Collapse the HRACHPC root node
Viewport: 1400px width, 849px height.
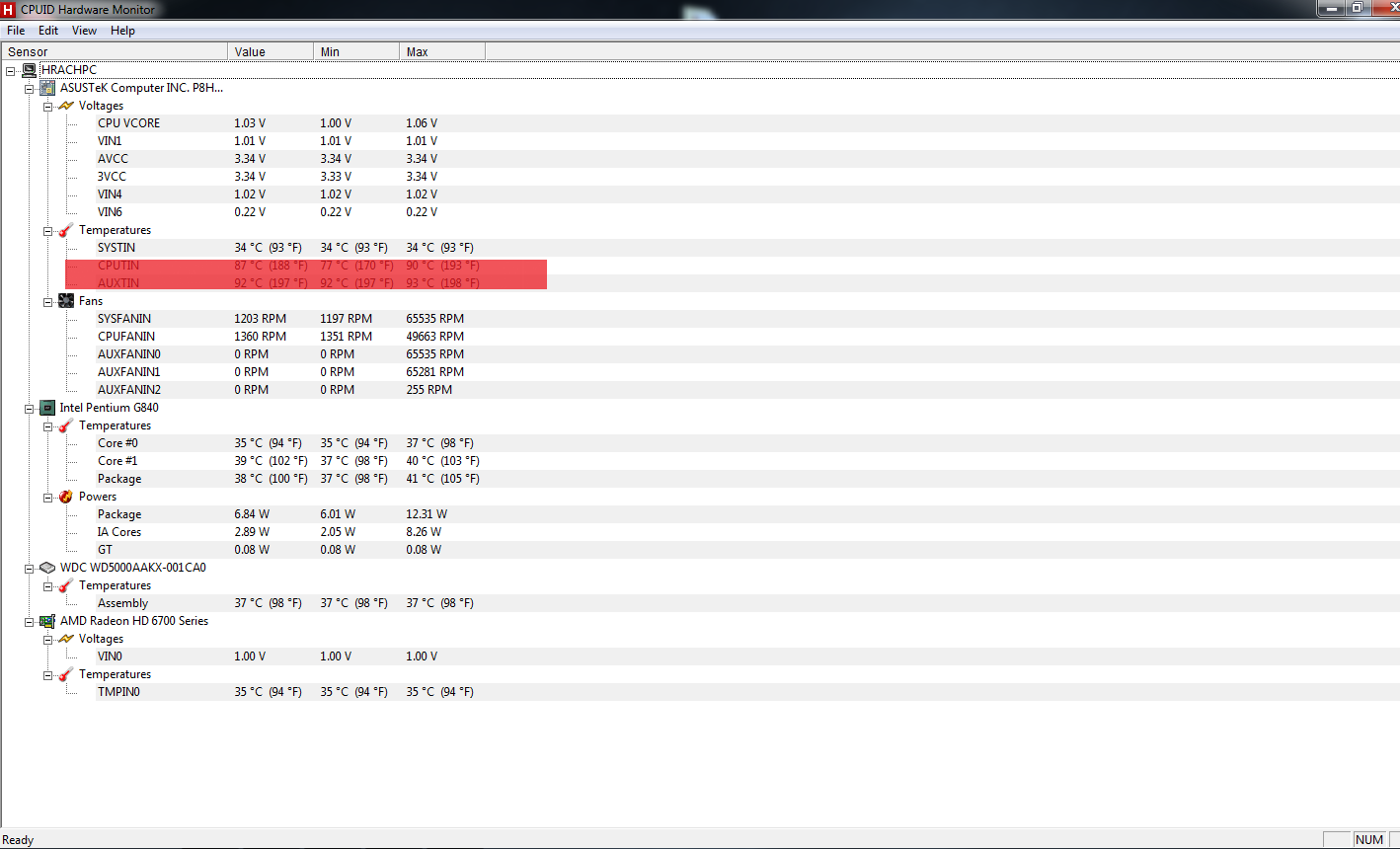[11, 70]
